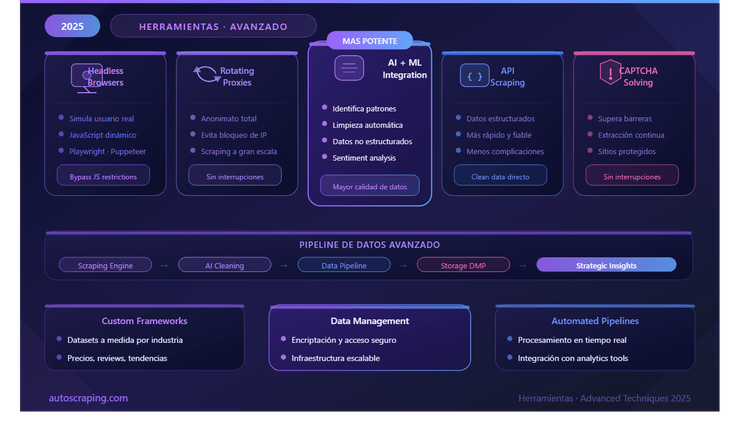The width and height of the screenshot is (750, 422).
Task: Click the Extracción continua bullet
Action: pos(631,135)
